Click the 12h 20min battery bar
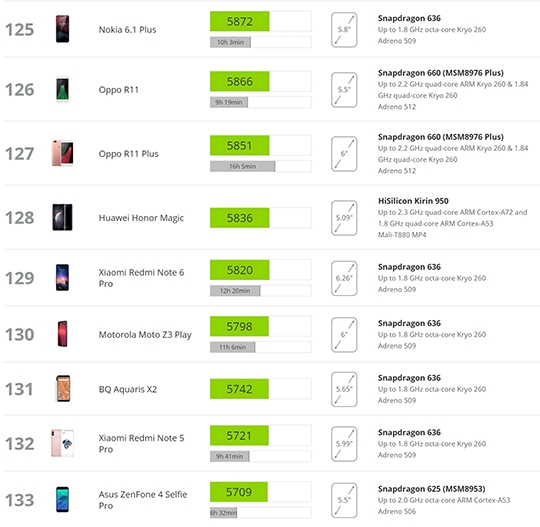 click(235, 291)
